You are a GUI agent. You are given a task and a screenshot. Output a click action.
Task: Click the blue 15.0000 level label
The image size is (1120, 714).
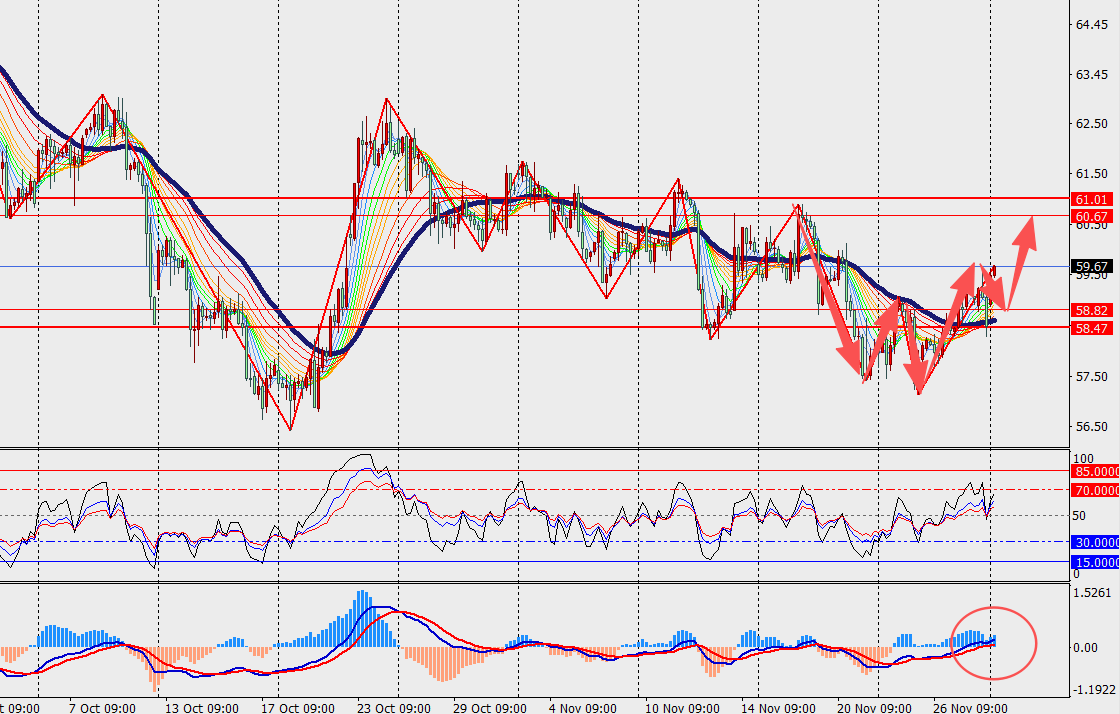point(1095,562)
